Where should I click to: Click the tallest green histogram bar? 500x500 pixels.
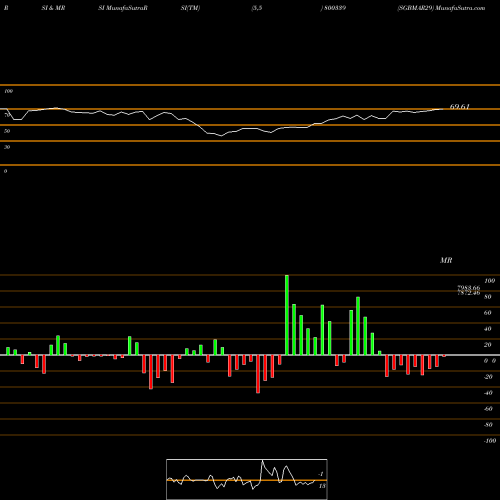[x=287, y=315]
